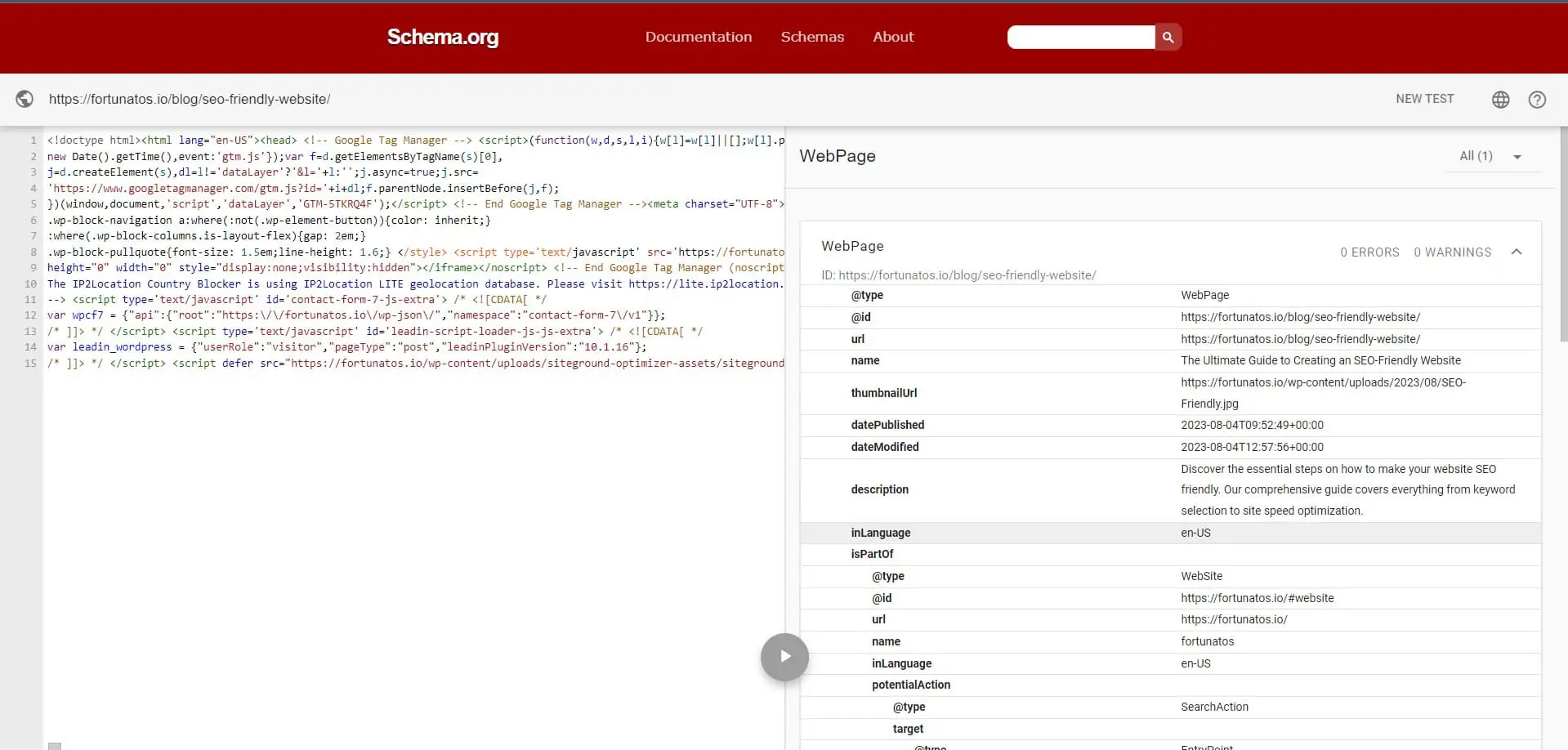1568x750 pixels.
Task: Open the Schemas menu
Action: [x=812, y=37]
